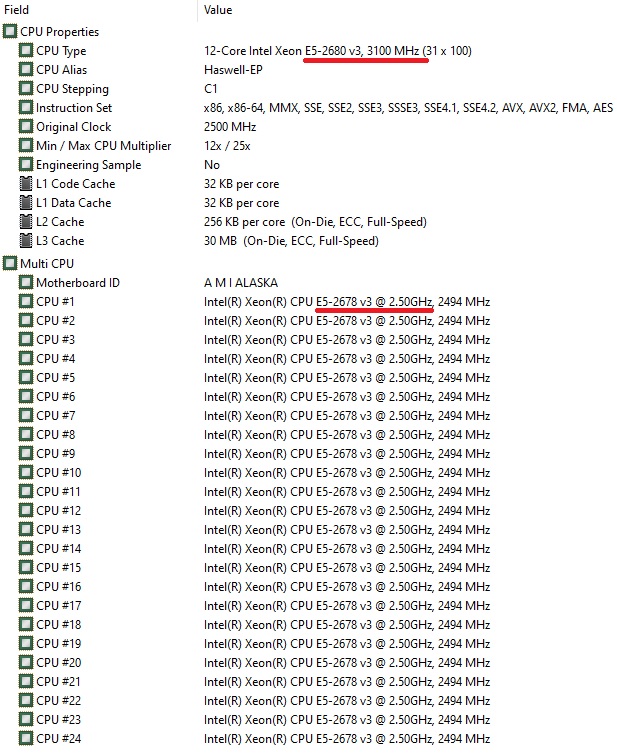This screenshot has height=756, width=617.
Task: Click the chip icon beside CPU #16
Action: [x=26, y=586]
